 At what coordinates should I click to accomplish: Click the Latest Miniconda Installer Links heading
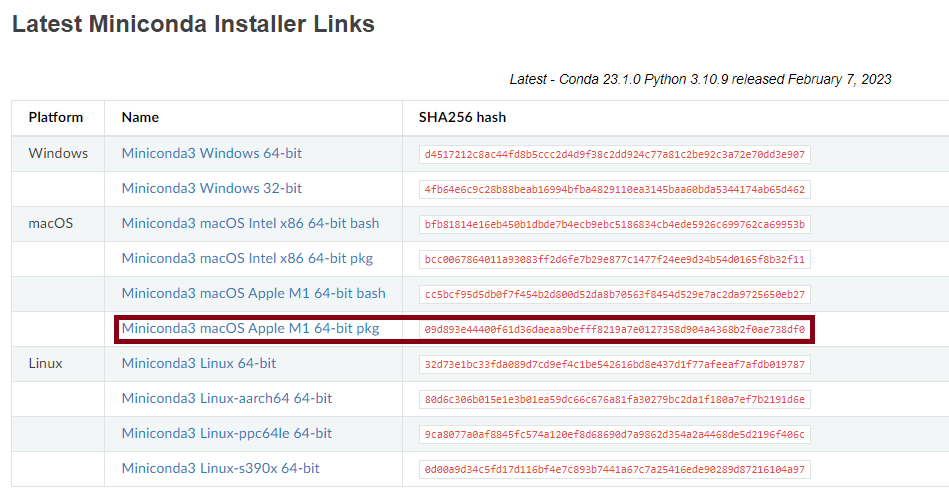(194, 24)
